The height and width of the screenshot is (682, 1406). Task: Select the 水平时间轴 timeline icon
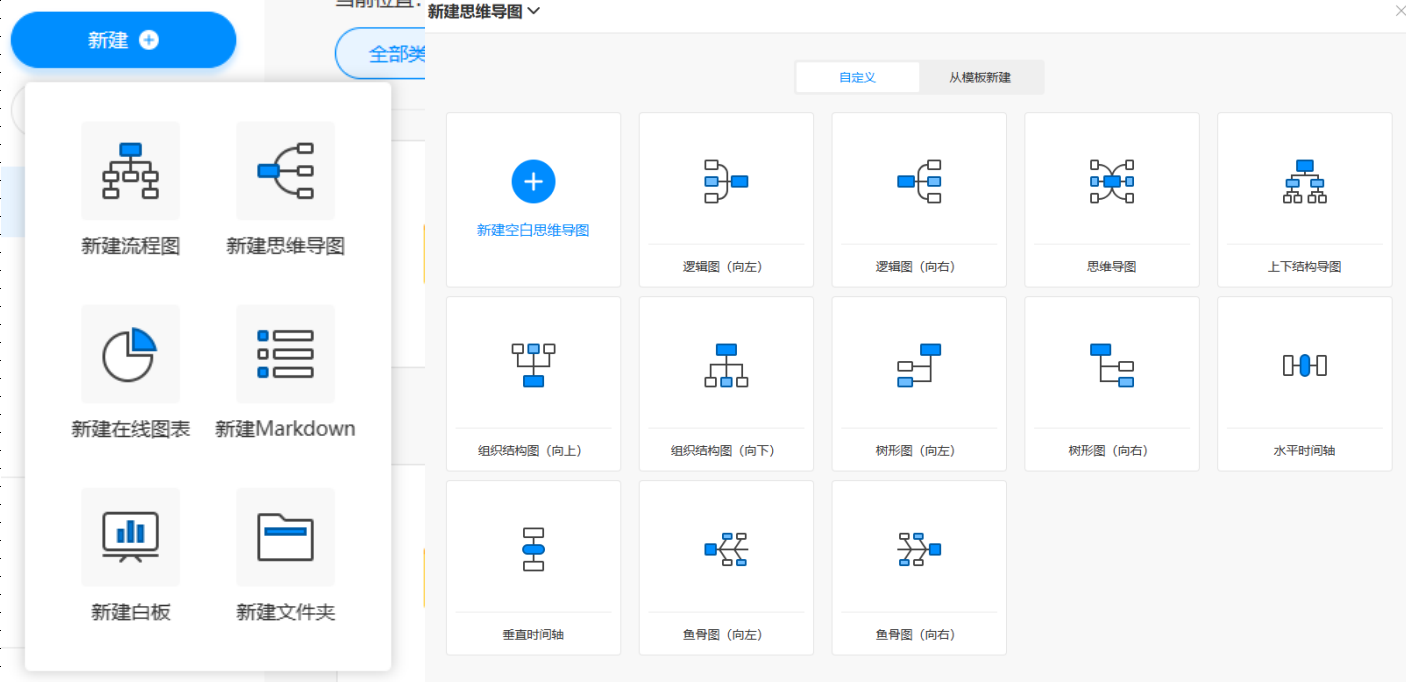[1304, 365]
